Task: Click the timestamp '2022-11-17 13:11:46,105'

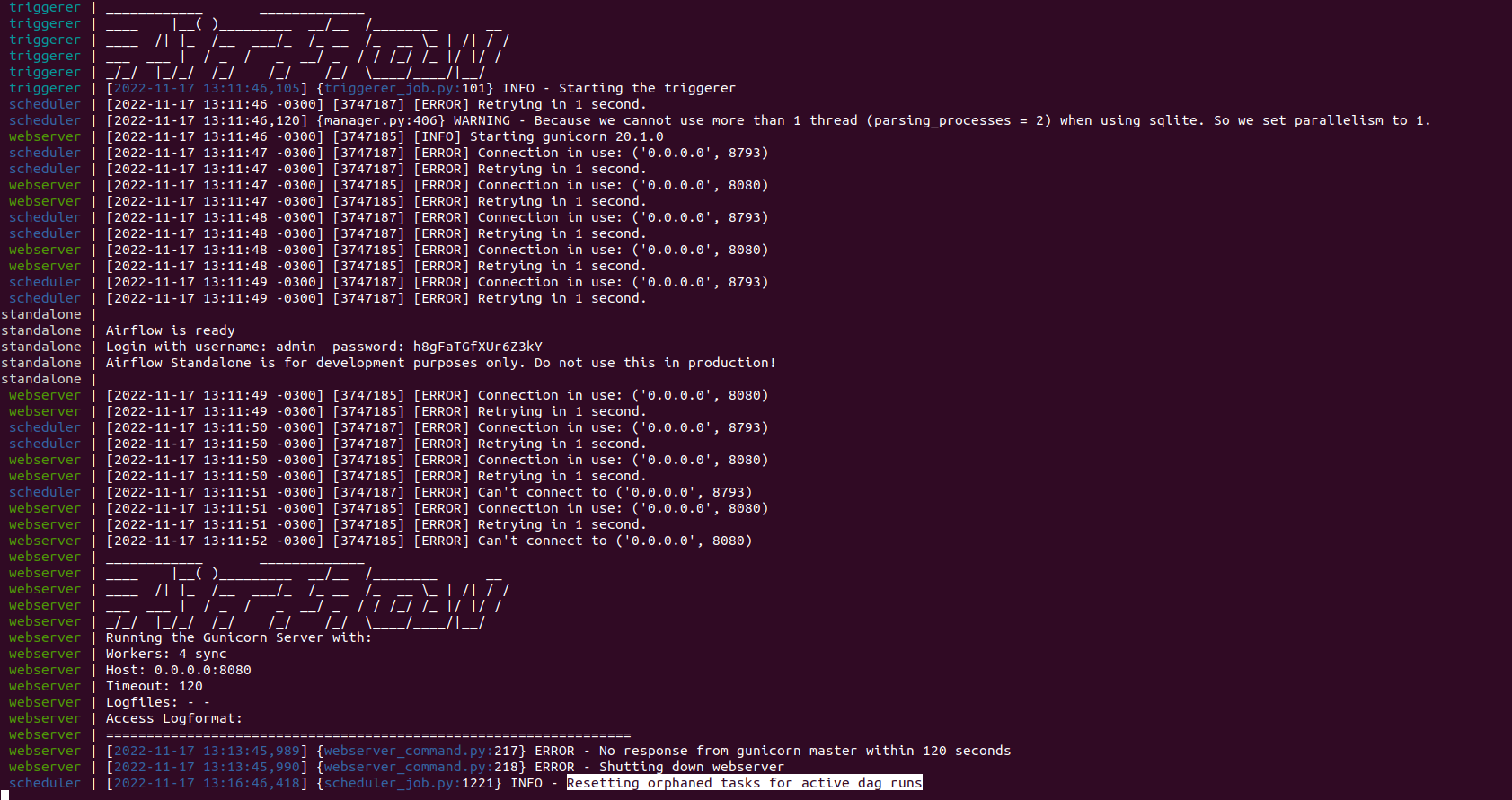Action: [207, 88]
